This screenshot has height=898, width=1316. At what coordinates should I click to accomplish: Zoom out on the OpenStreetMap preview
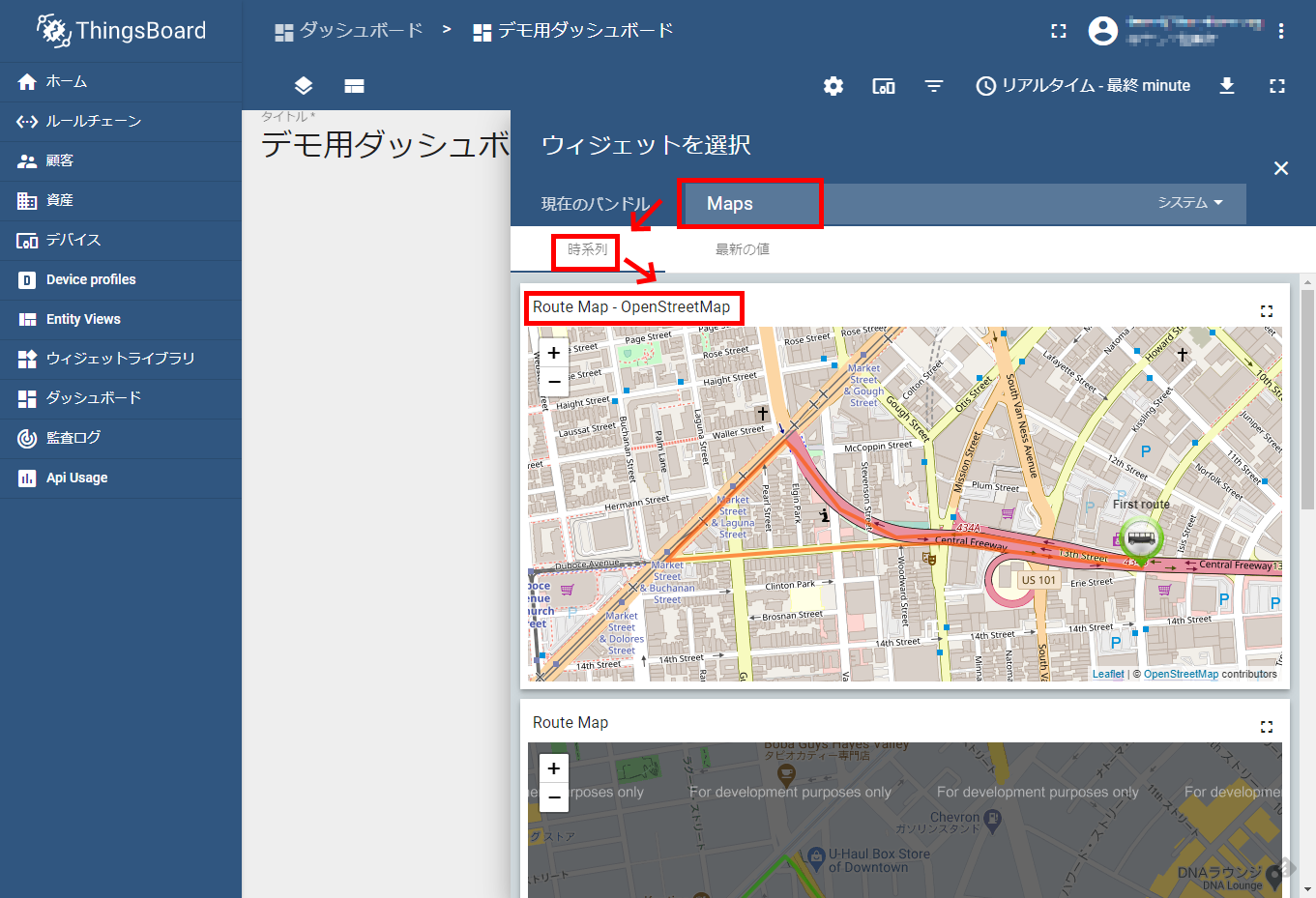(x=554, y=381)
